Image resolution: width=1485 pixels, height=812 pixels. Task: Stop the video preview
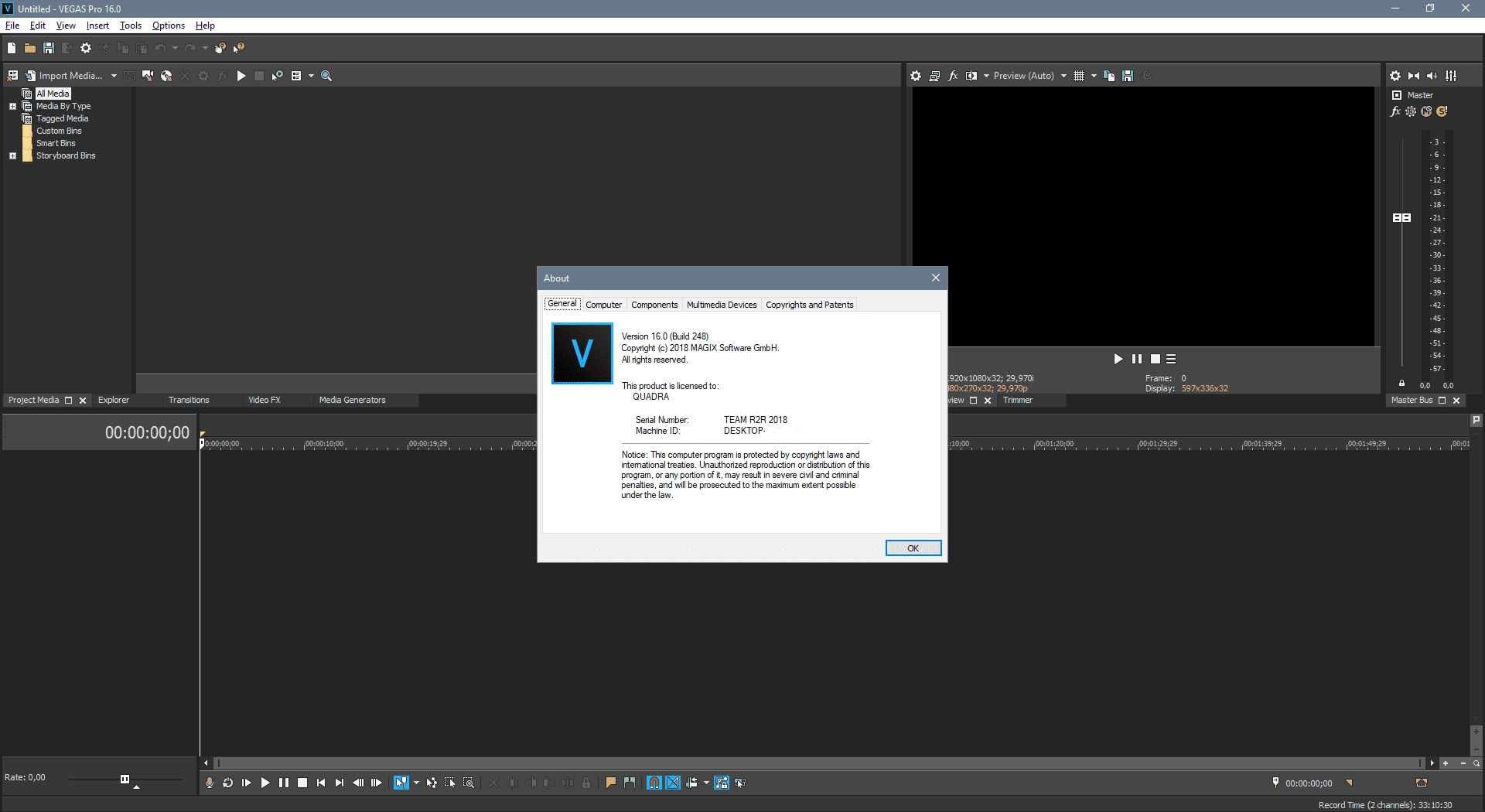pyautogui.click(x=1156, y=359)
